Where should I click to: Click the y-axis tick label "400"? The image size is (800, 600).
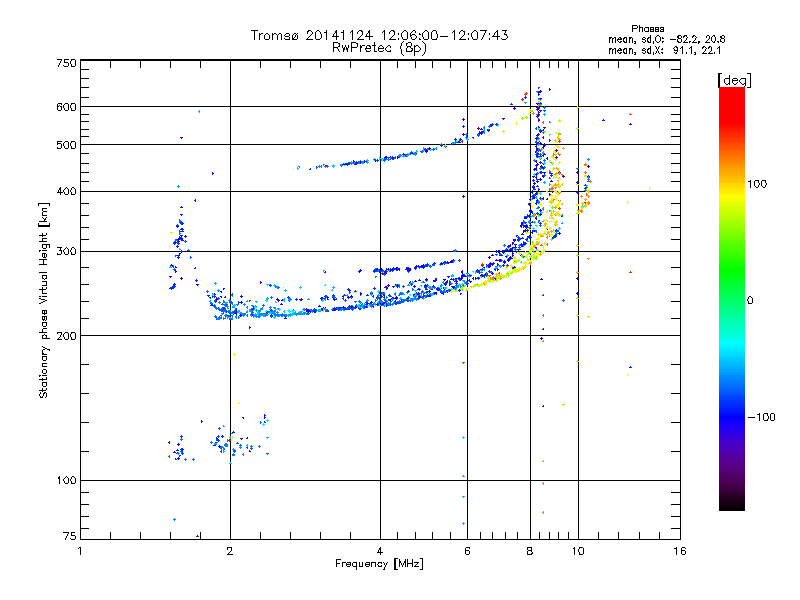coord(66,191)
